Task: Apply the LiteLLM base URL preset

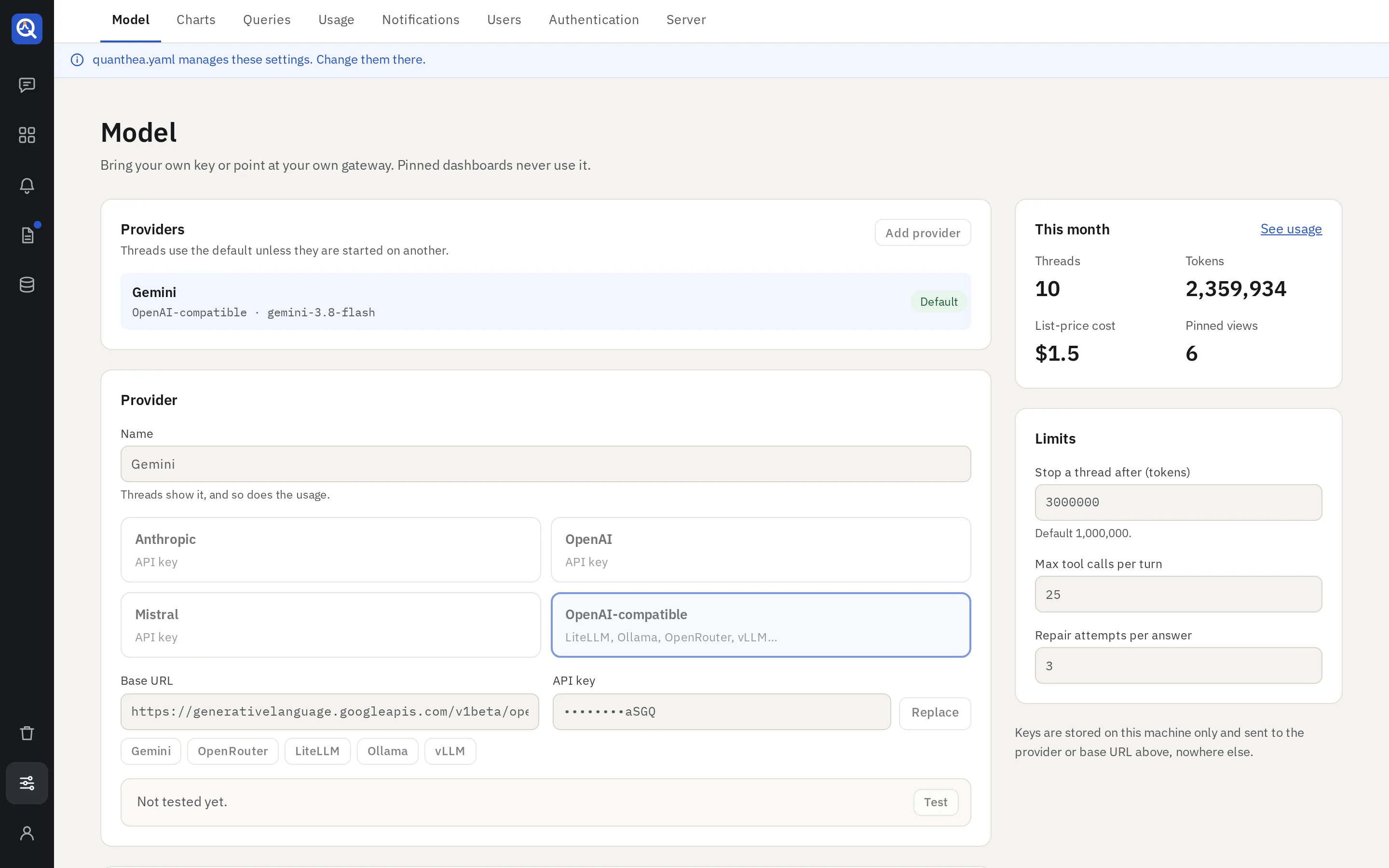Action: click(x=317, y=751)
